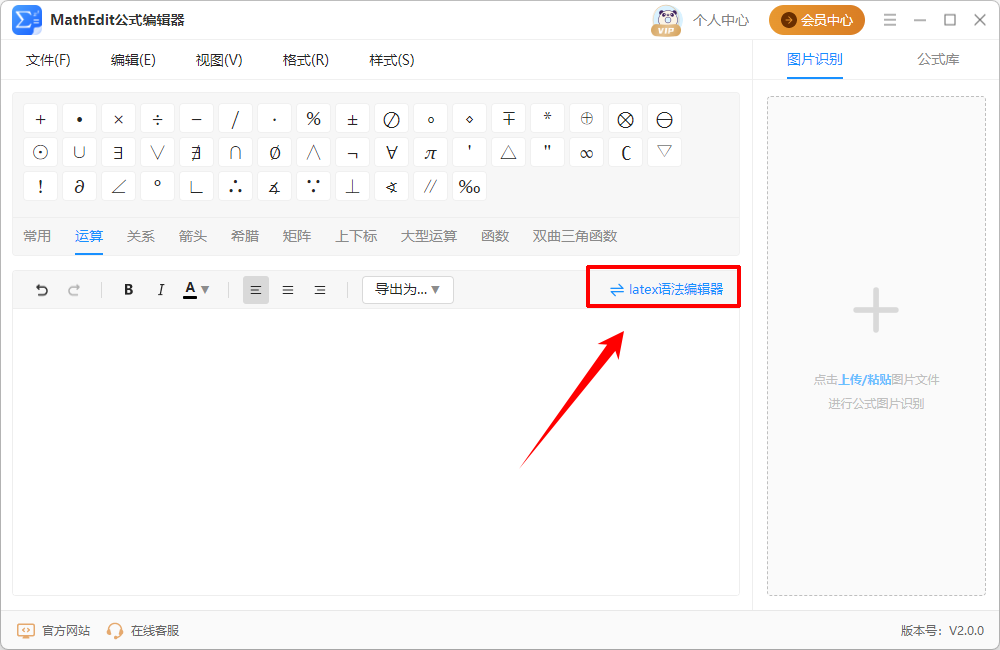Insert the therefore three-dots symbol

tap(235, 186)
